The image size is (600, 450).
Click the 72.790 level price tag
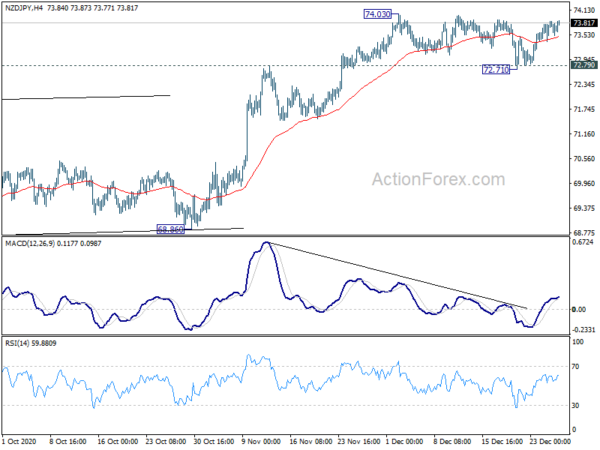tap(584, 65)
